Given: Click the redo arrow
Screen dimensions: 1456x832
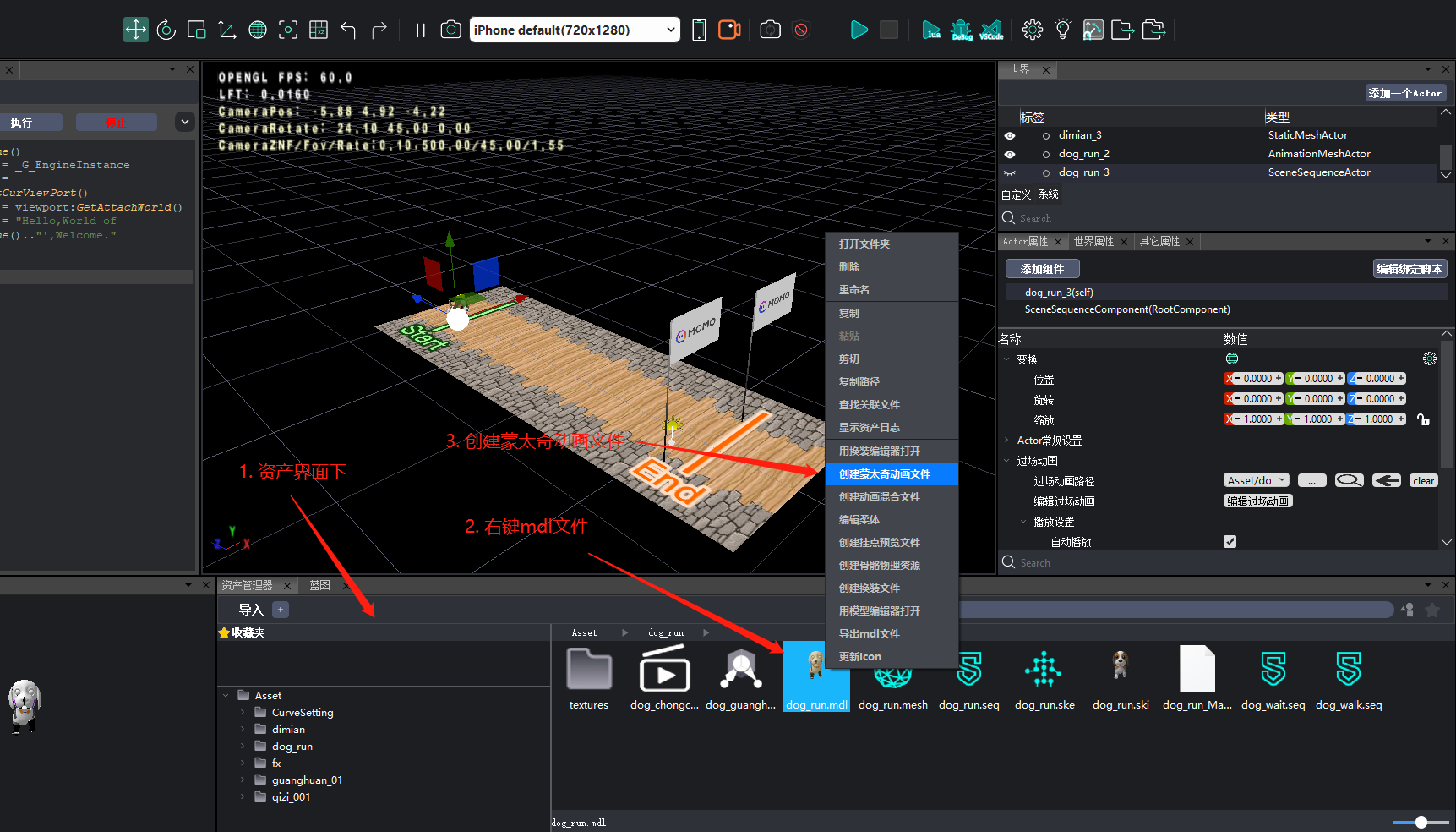Looking at the screenshot, I should point(379,30).
